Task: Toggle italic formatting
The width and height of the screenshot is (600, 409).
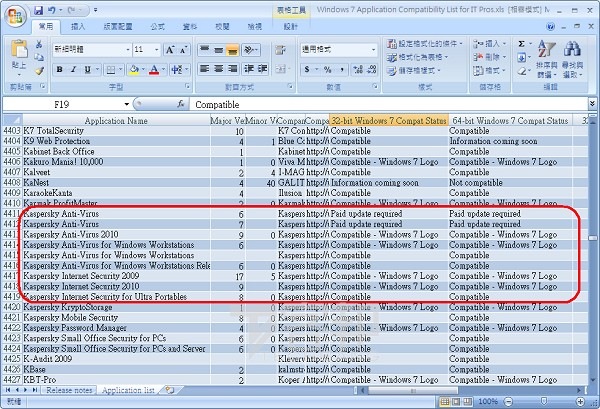Action: point(73,70)
